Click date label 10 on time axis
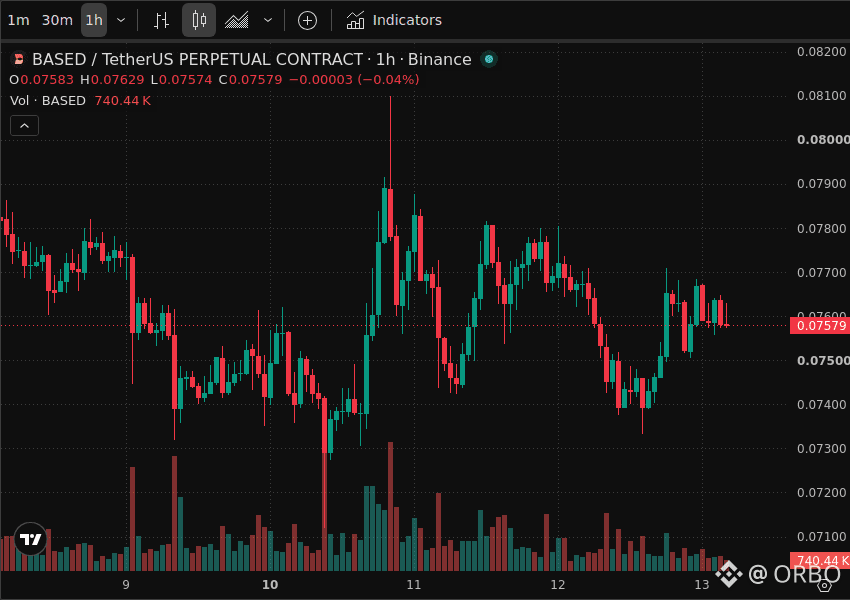This screenshot has height=600, width=850. coord(270,585)
